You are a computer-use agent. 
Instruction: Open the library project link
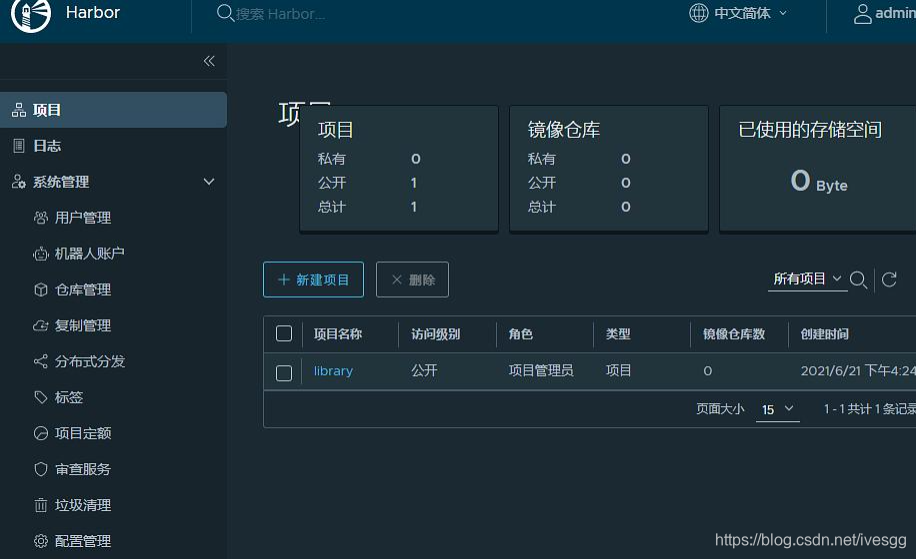pos(333,371)
